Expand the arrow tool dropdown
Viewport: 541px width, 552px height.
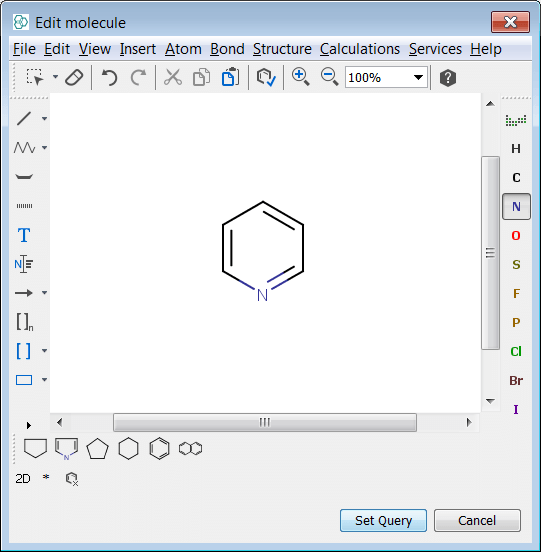[44, 293]
